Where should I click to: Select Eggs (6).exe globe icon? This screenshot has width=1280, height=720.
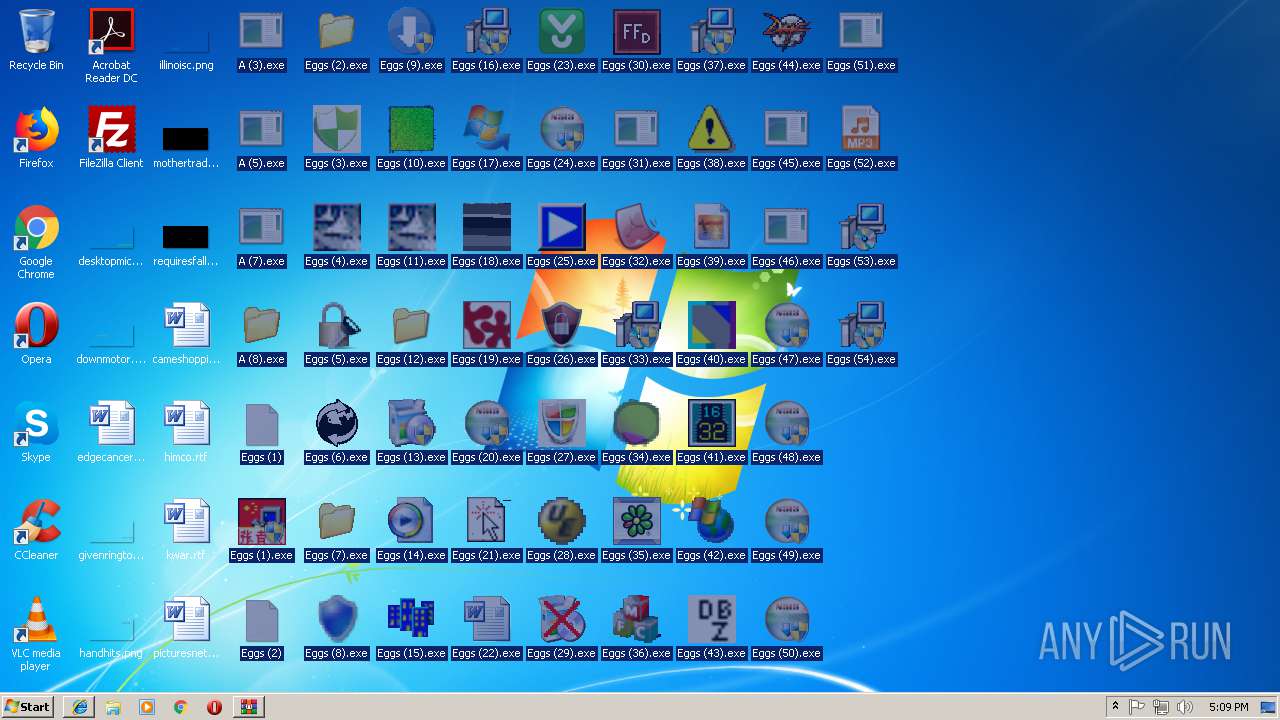[336, 424]
